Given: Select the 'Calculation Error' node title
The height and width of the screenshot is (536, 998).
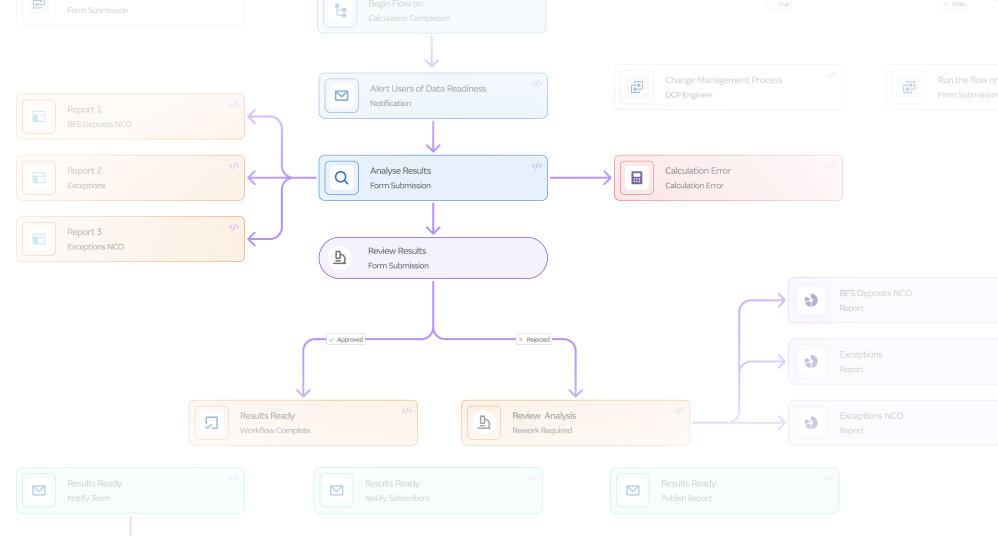Looking at the screenshot, I should coord(698,171).
